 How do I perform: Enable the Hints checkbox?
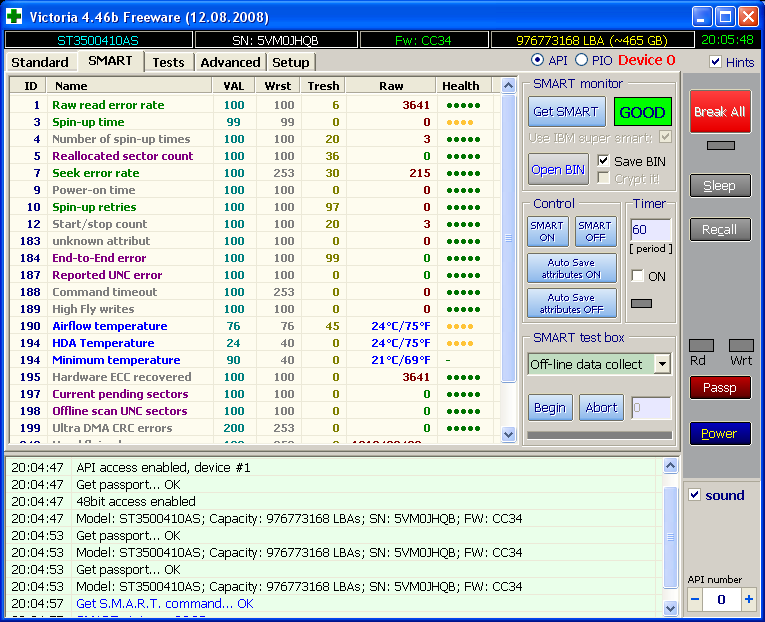tap(715, 62)
